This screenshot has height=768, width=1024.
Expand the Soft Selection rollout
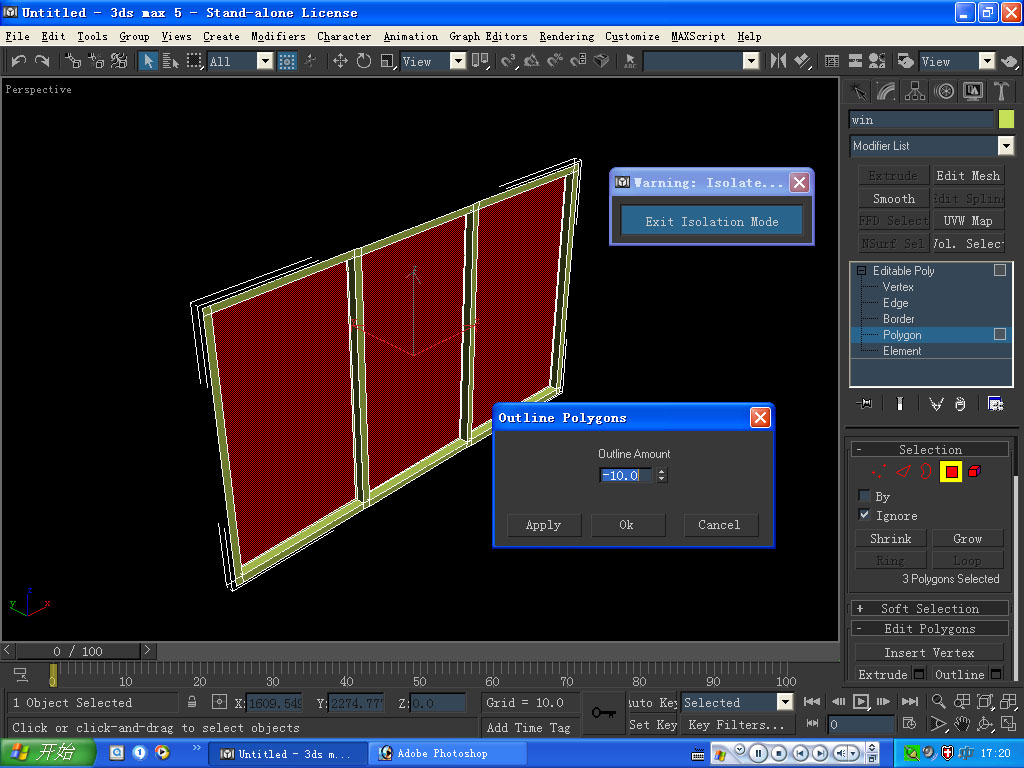(x=930, y=608)
